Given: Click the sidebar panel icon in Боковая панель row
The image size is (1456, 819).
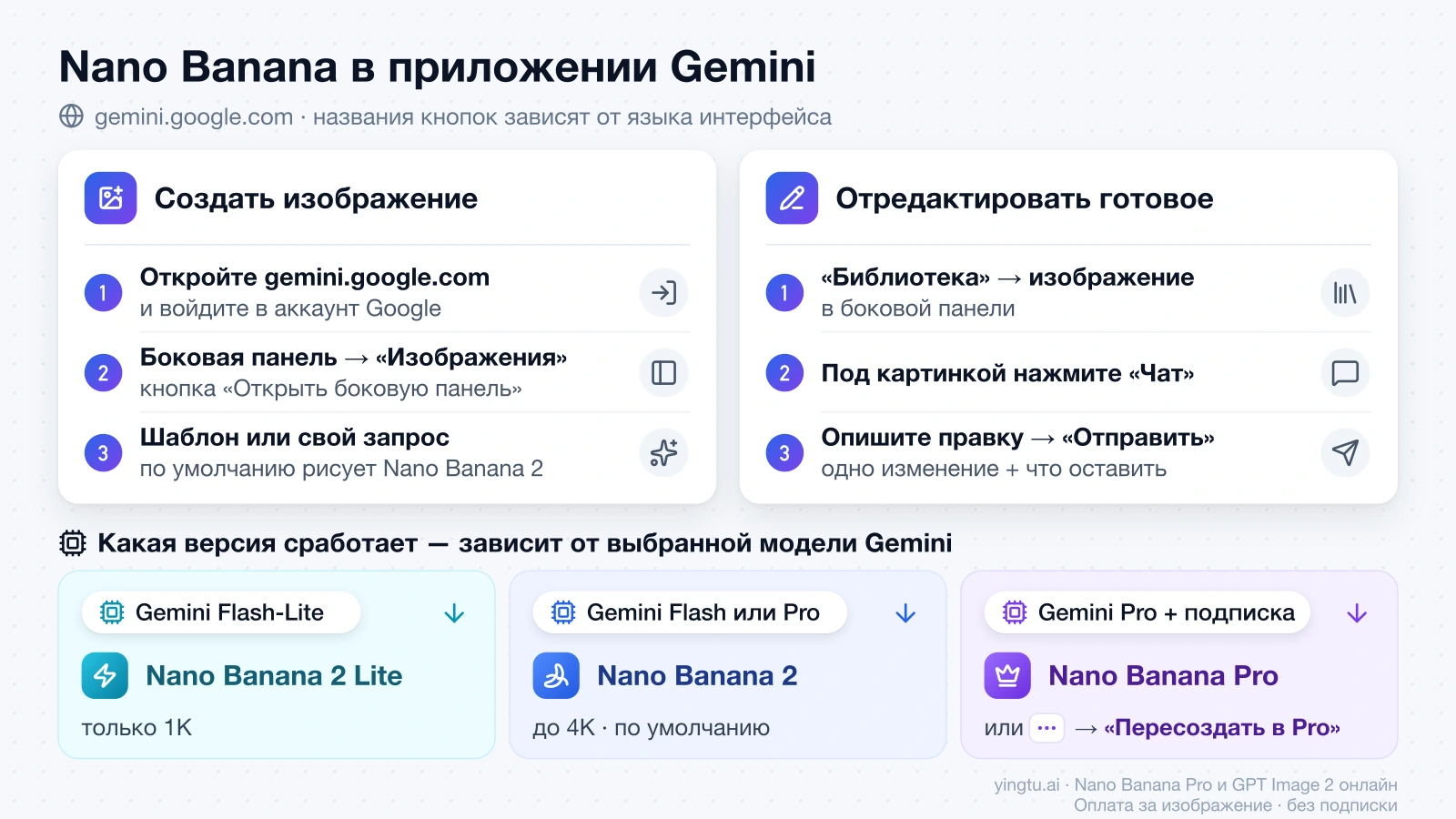Looking at the screenshot, I should [x=663, y=373].
